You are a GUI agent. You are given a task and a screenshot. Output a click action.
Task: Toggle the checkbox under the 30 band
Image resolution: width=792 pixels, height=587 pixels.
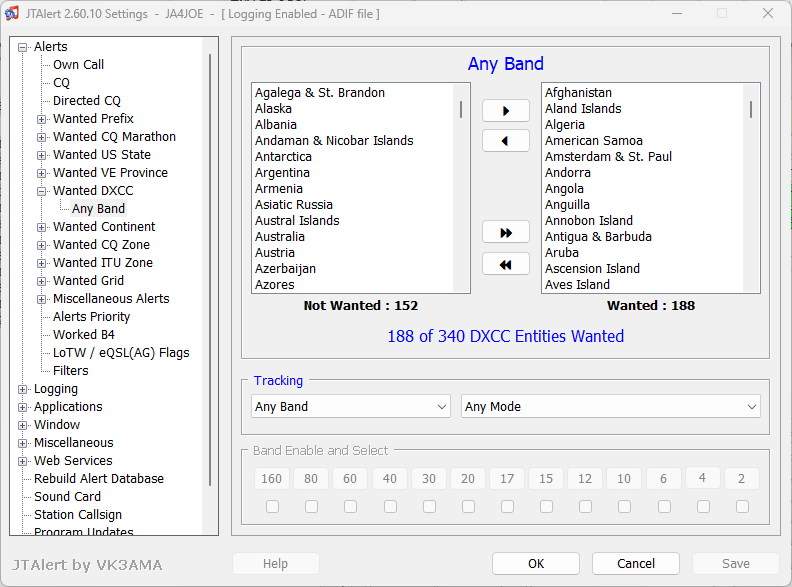429,506
